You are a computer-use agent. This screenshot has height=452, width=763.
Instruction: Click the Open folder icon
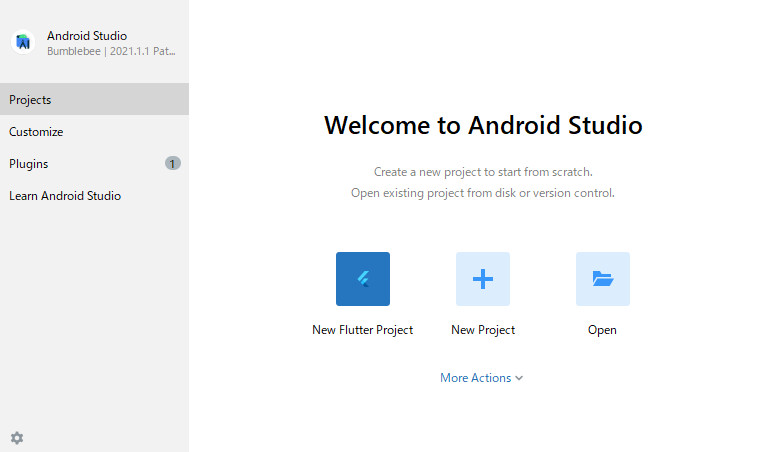pyautogui.click(x=602, y=279)
